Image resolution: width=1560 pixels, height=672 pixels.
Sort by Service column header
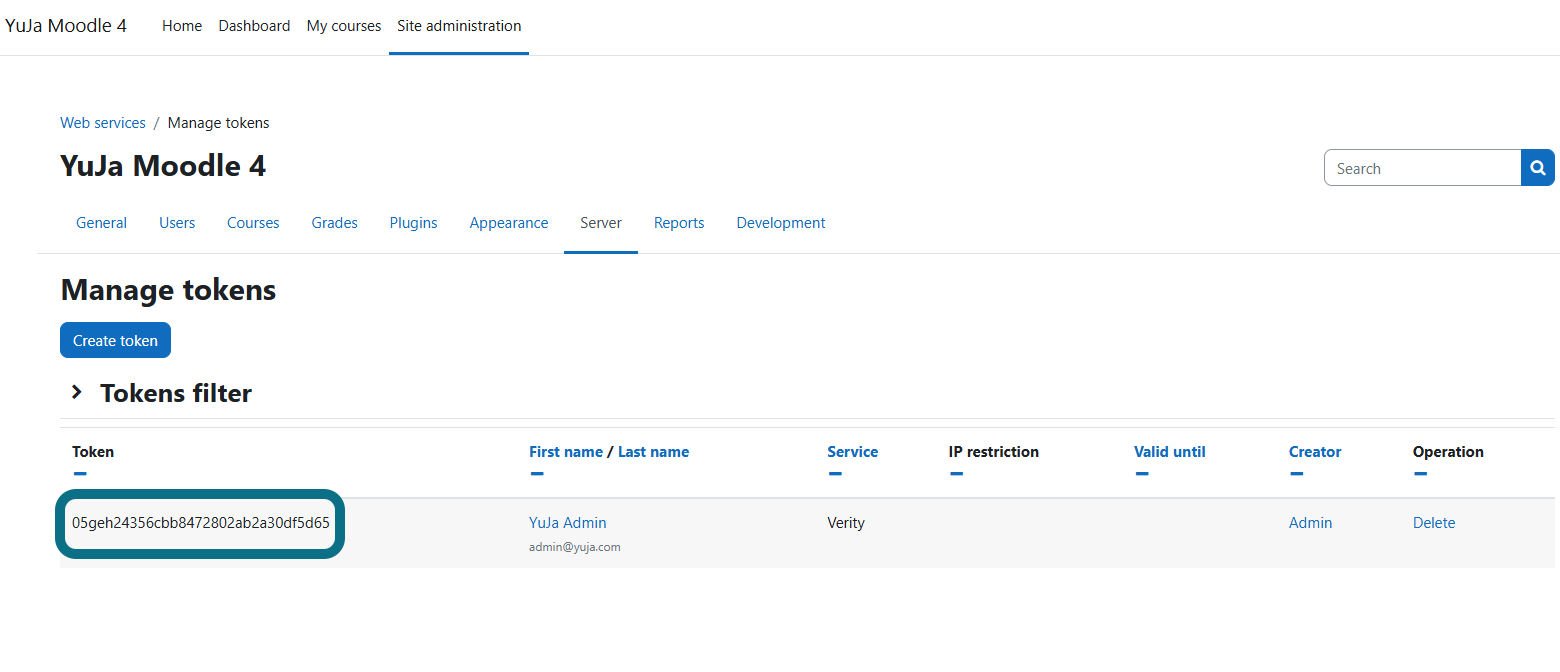tap(852, 452)
